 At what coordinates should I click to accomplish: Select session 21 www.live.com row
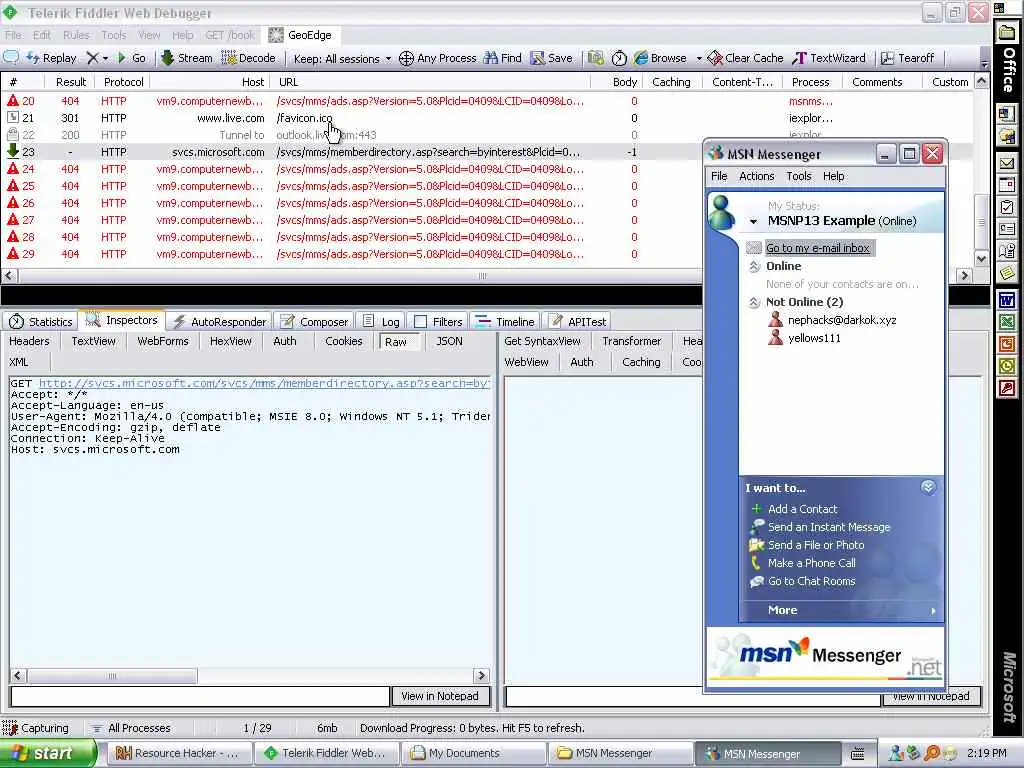(487, 118)
